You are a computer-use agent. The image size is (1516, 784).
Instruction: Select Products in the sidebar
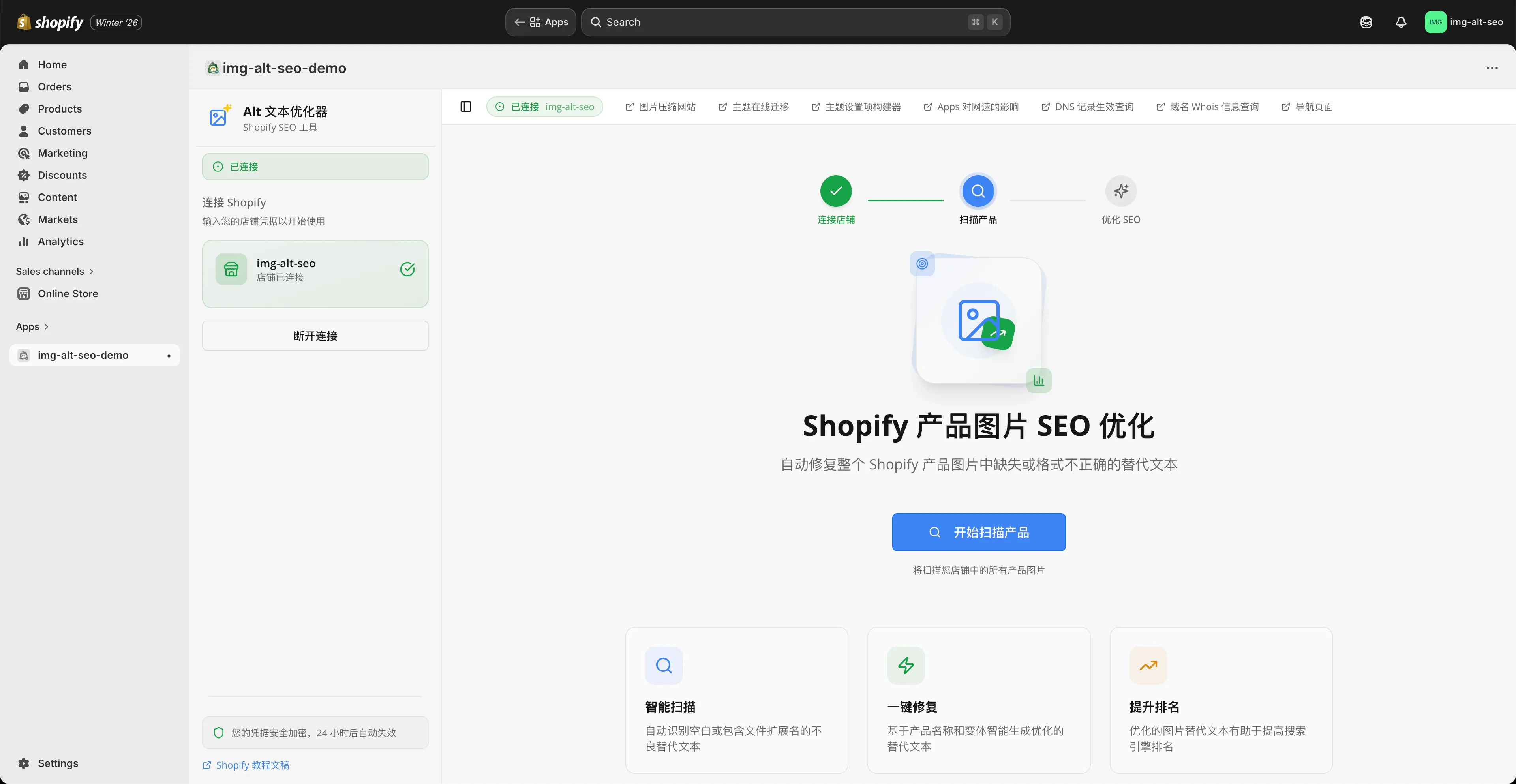60,108
